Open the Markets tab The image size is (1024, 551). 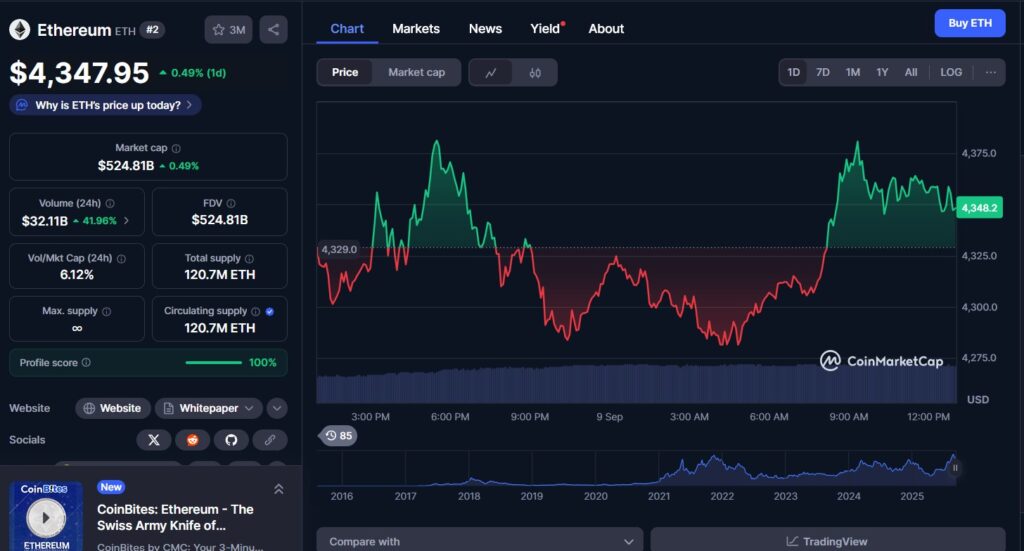coord(416,29)
